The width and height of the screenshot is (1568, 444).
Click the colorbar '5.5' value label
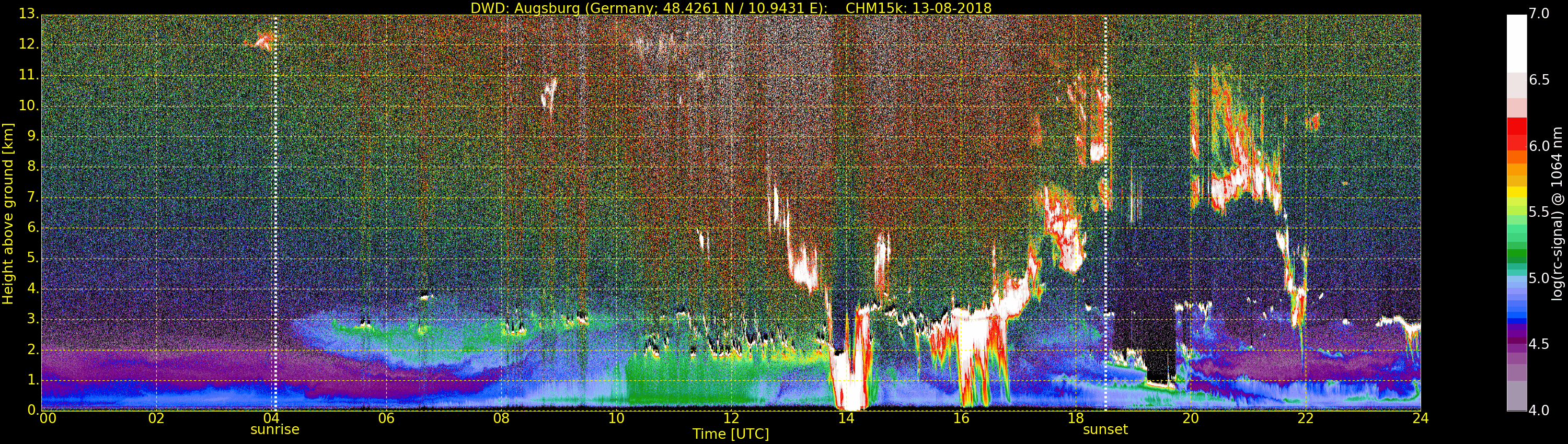pyautogui.click(x=1538, y=212)
